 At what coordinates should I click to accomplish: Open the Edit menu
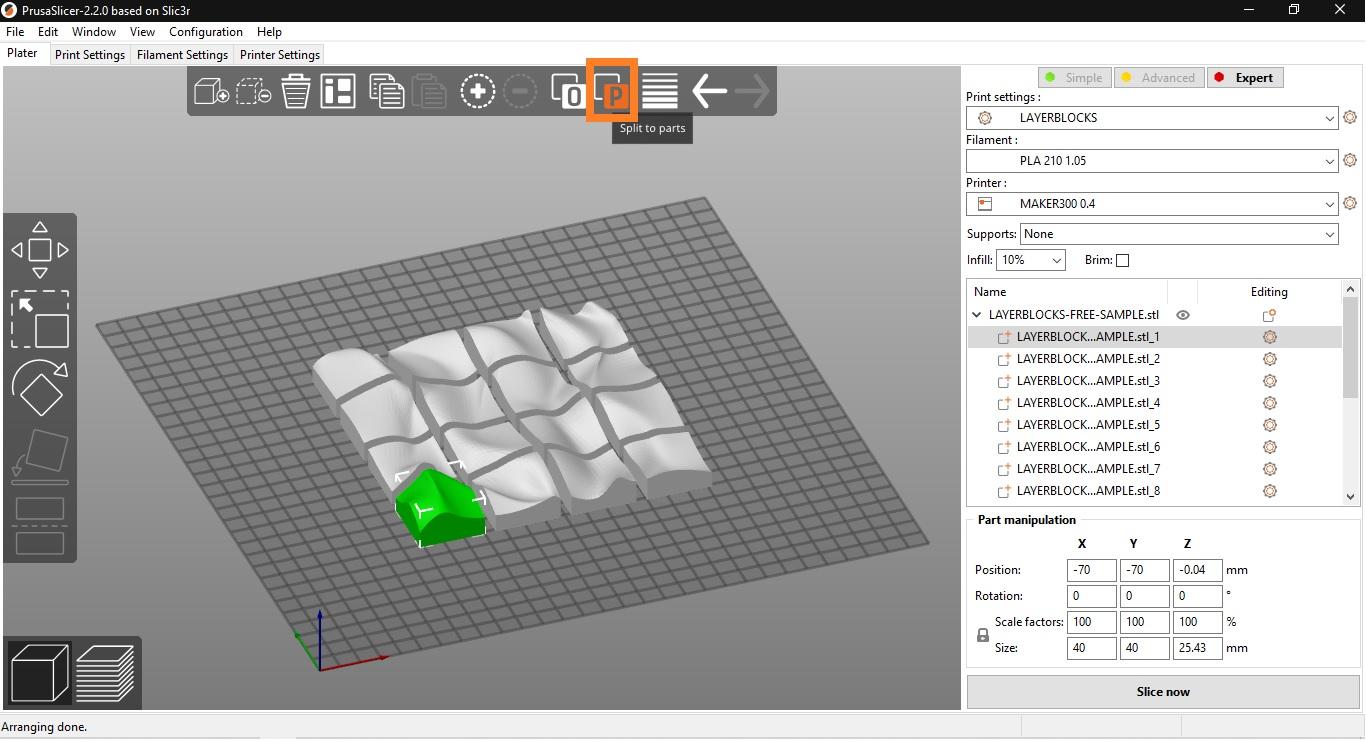48,32
